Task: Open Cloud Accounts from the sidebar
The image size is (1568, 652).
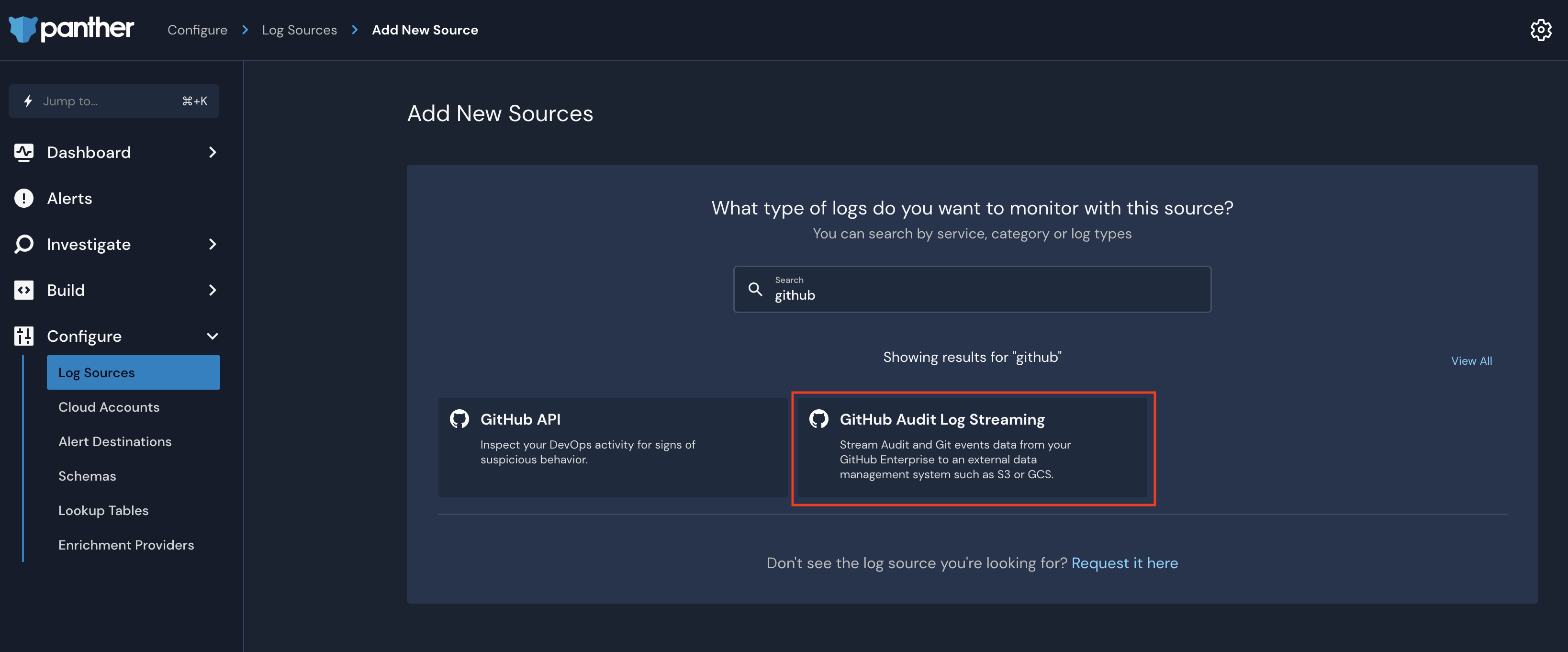Action: [109, 407]
